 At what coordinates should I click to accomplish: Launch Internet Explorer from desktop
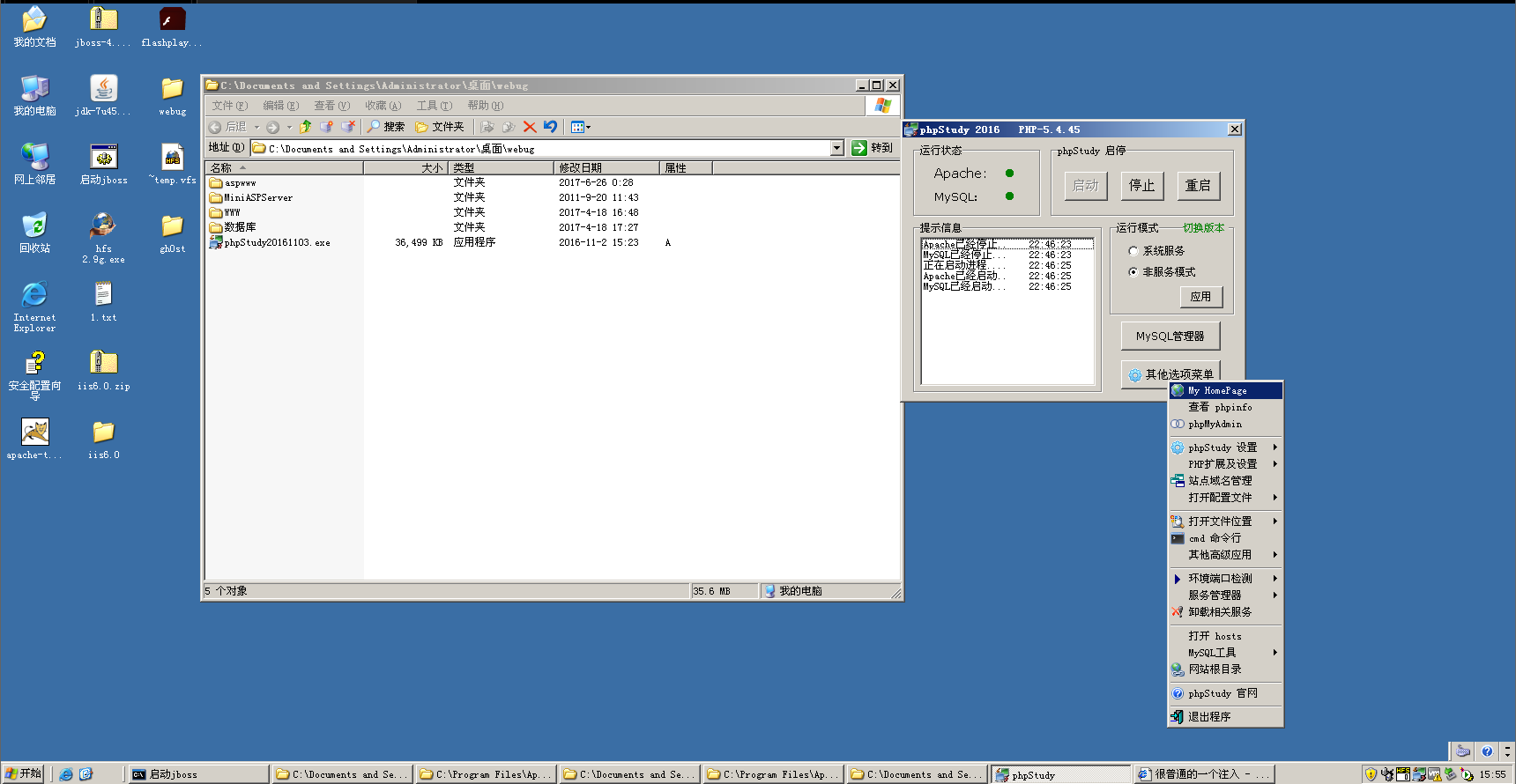34,307
